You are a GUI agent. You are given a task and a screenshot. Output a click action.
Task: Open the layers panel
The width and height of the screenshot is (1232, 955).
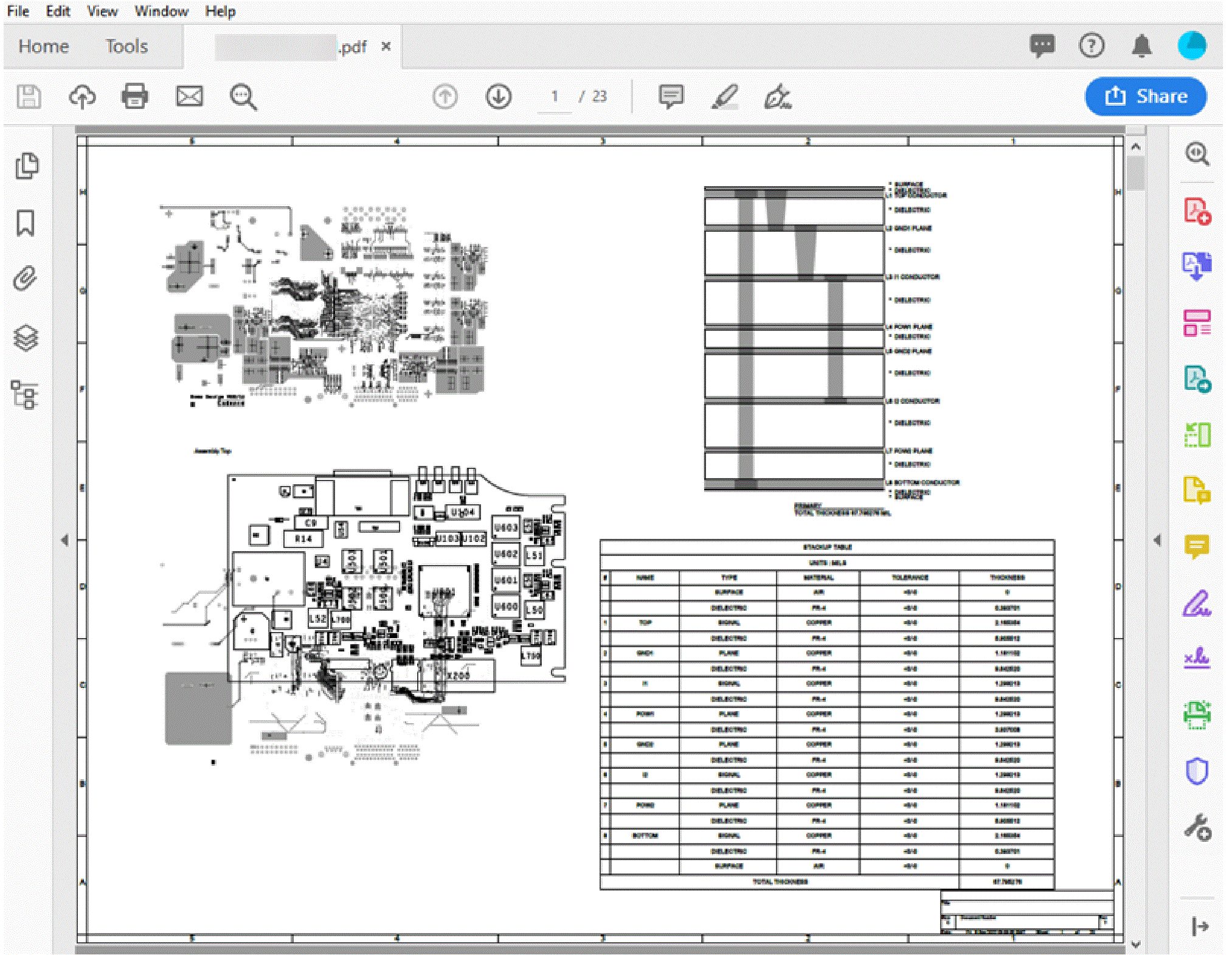[26, 338]
